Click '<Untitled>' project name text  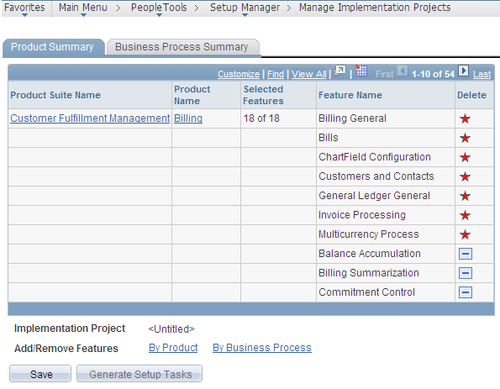[171, 329]
